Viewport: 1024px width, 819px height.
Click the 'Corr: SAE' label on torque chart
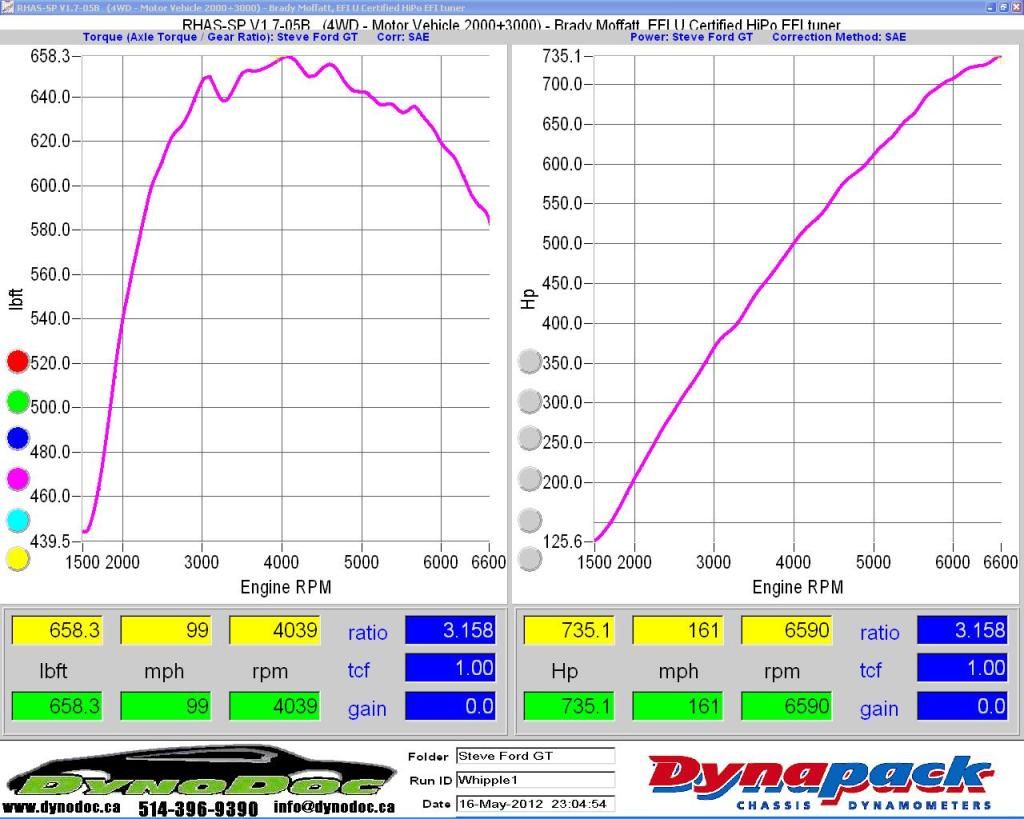coord(403,37)
